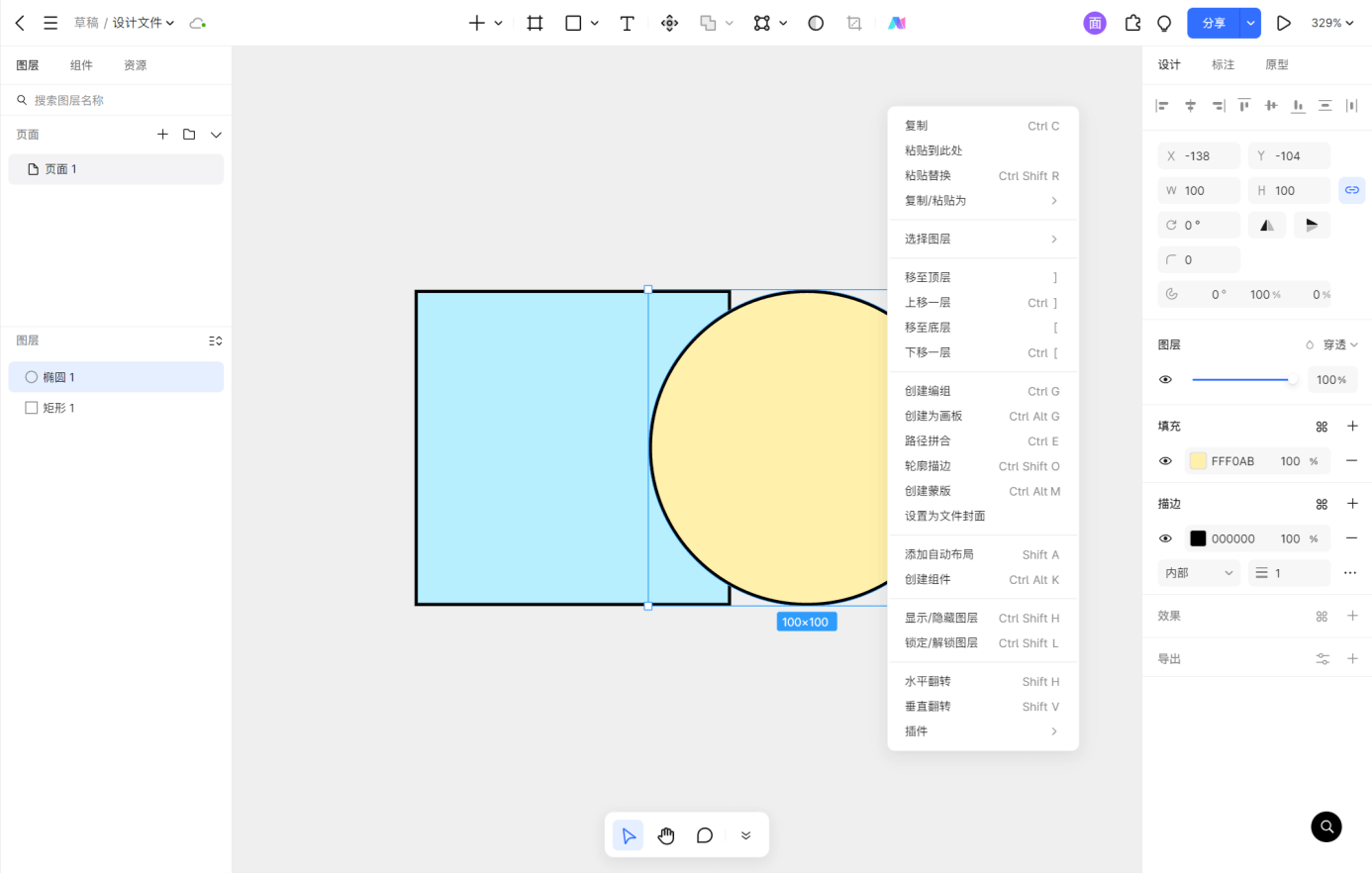
Task: Toggle layer visibility eye in 图层 section
Action: pyautogui.click(x=1166, y=380)
